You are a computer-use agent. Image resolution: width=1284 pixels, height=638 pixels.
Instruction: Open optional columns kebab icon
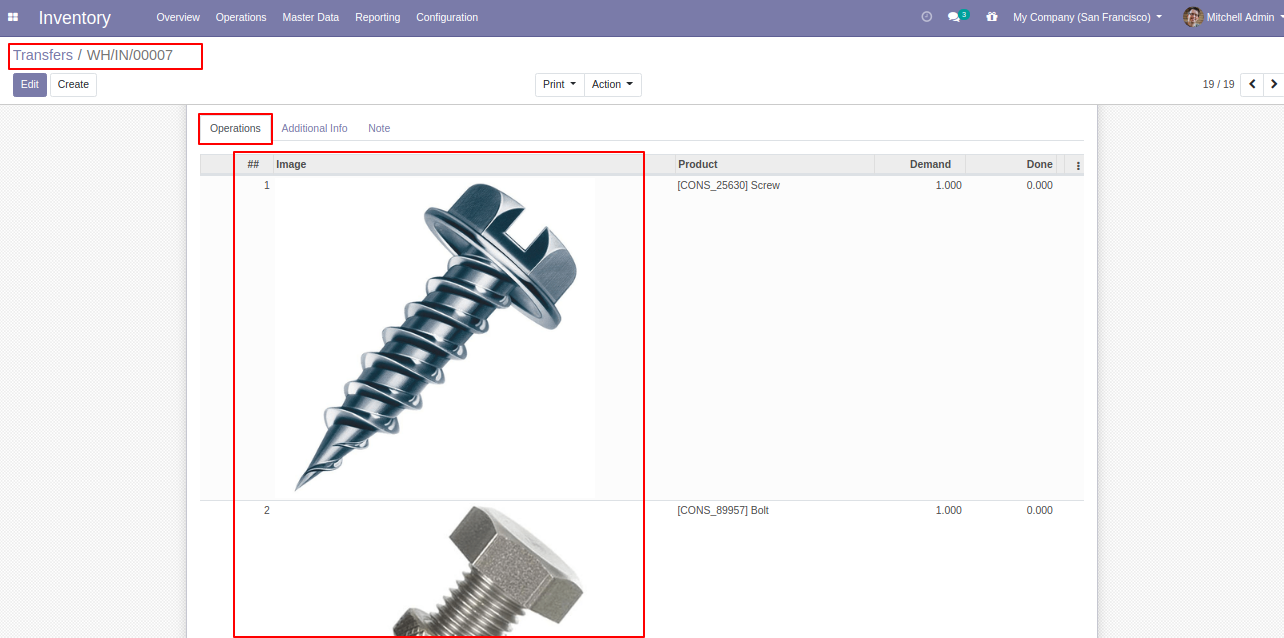click(x=1078, y=165)
